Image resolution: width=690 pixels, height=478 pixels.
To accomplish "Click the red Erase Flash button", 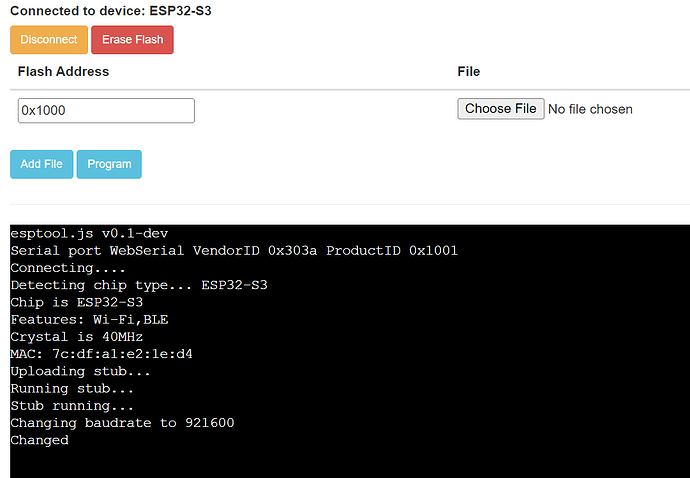I will coord(132,40).
